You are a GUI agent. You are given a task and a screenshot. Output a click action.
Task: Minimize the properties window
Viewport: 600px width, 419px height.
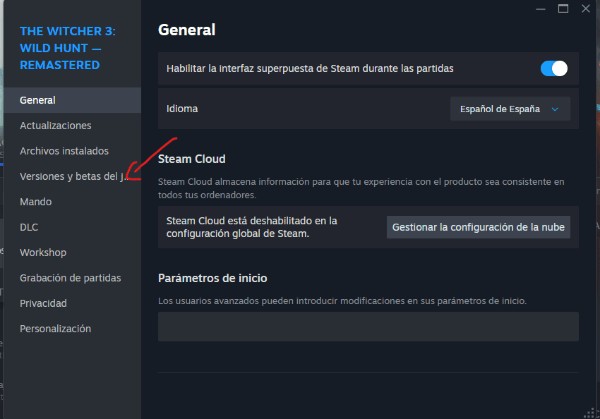click(541, 9)
